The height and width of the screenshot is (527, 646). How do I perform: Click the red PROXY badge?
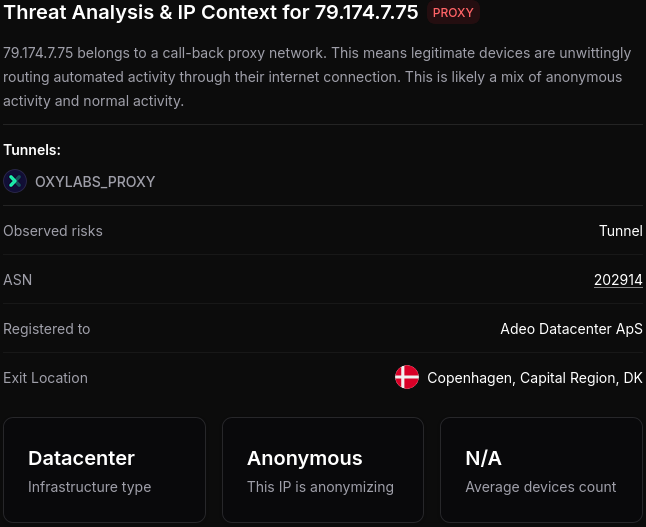pos(453,13)
